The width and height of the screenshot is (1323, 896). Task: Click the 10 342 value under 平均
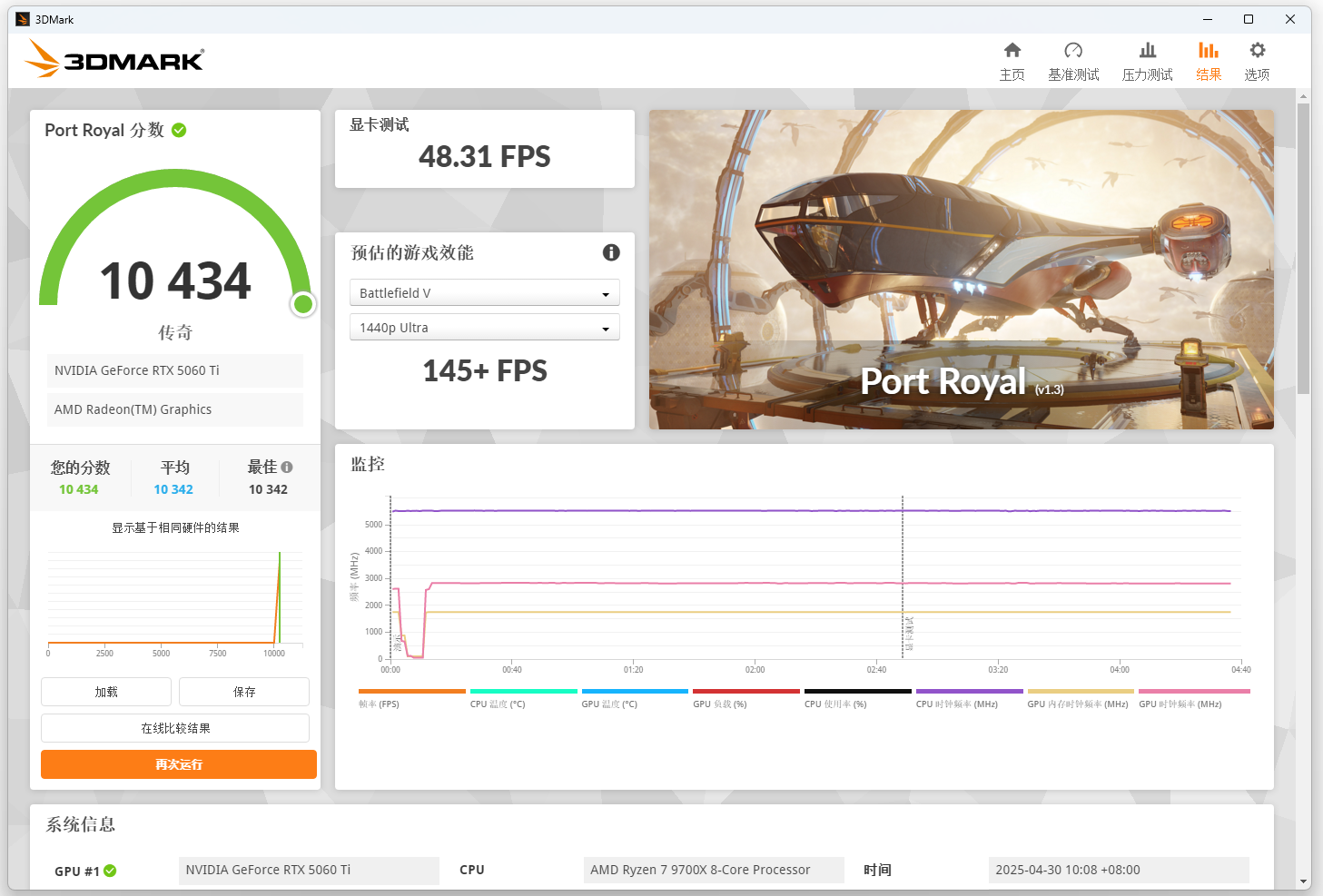(x=173, y=489)
